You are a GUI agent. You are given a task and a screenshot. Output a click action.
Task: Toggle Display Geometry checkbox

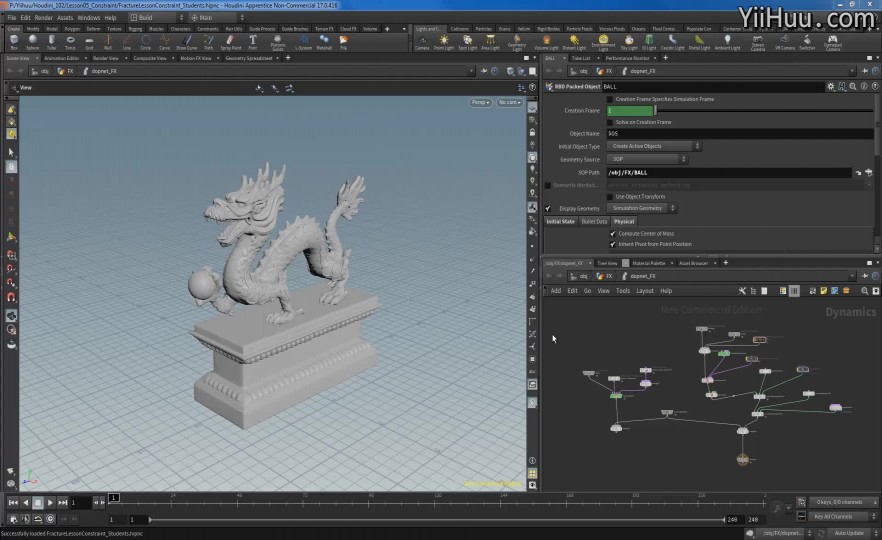click(x=548, y=208)
